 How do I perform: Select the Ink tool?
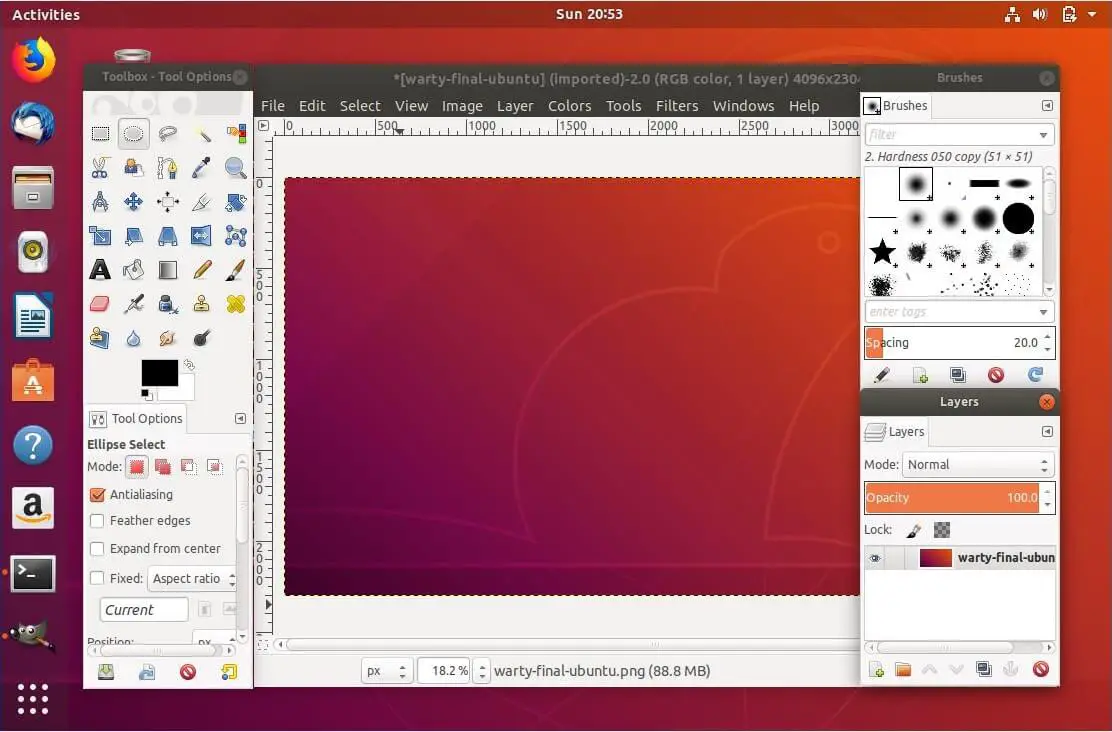[x=168, y=304]
